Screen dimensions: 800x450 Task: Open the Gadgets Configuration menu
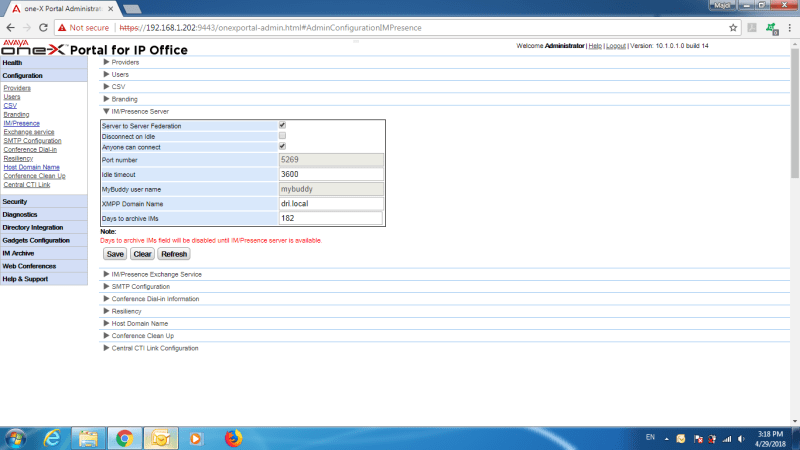click(x=43, y=240)
